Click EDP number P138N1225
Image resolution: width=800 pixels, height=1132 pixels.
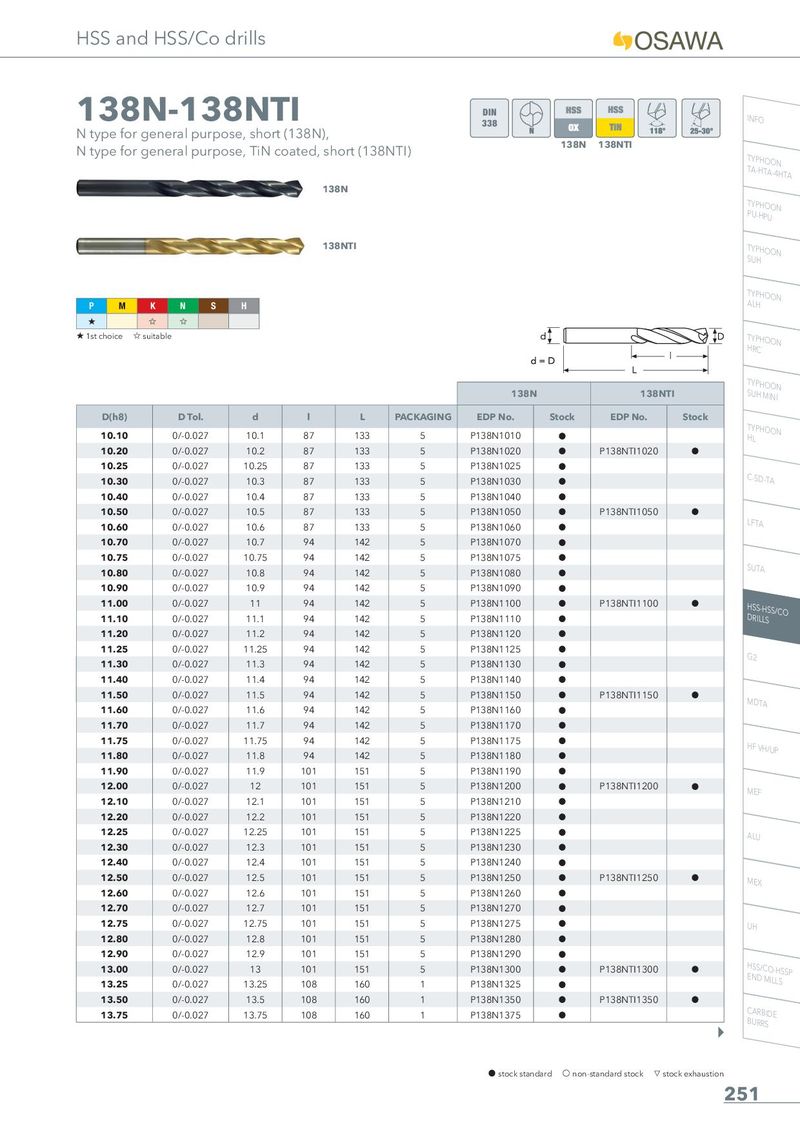coord(495,832)
